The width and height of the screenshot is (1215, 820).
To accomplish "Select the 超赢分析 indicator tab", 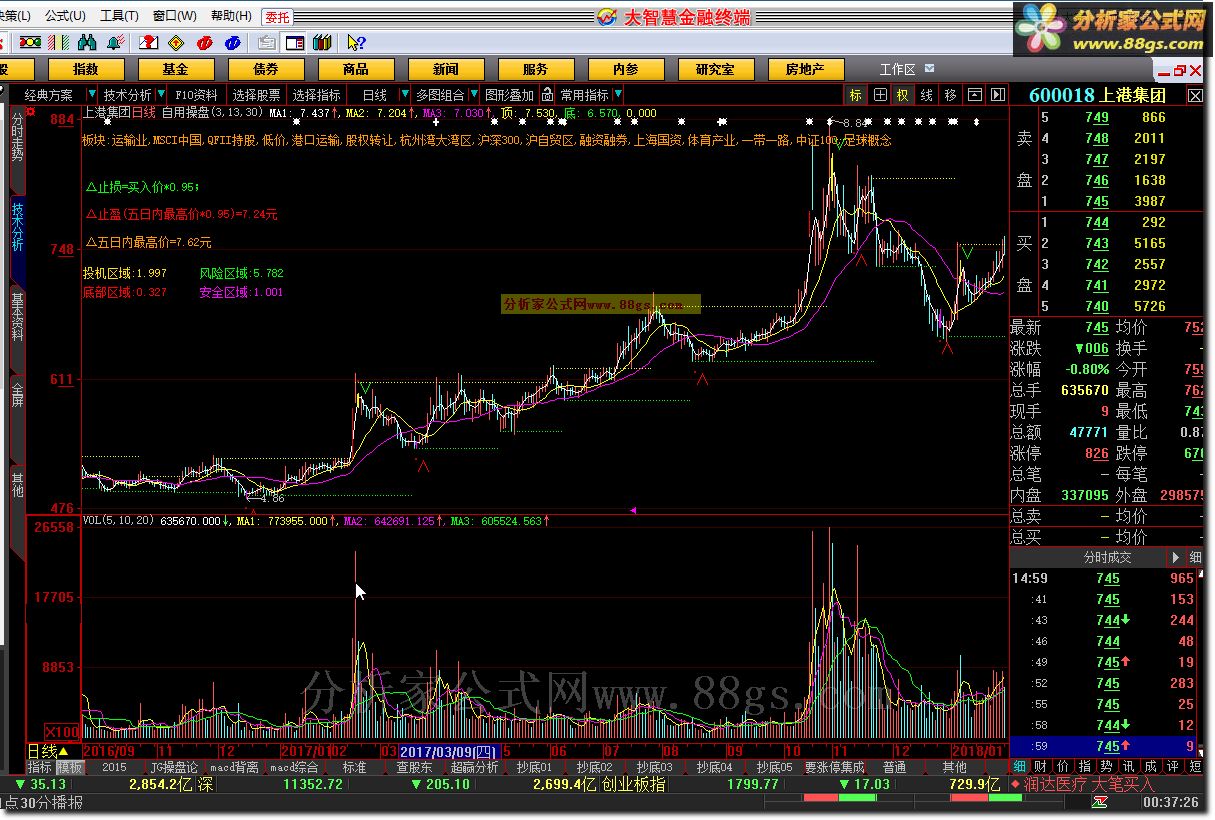I will pyautogui.click(x=474, y=767).
